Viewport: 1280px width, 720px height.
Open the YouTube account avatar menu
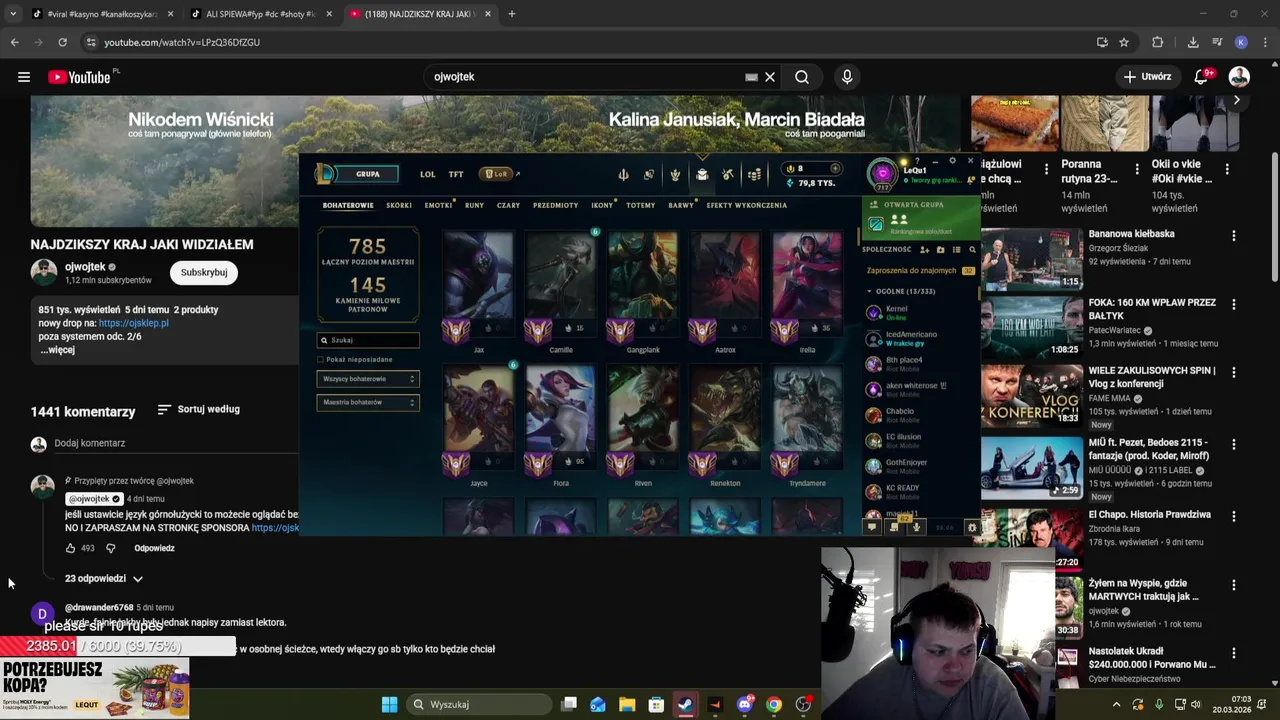1239,77
